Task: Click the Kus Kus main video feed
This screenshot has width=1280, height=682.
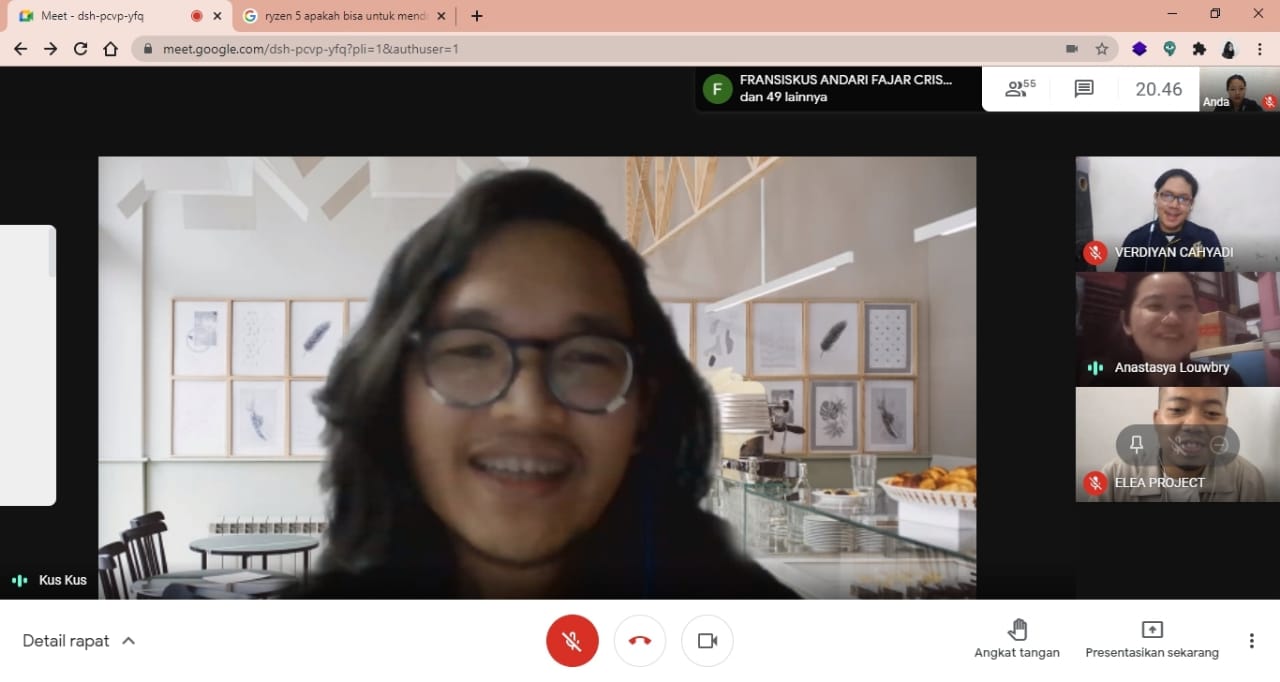Action: (537, 377)
